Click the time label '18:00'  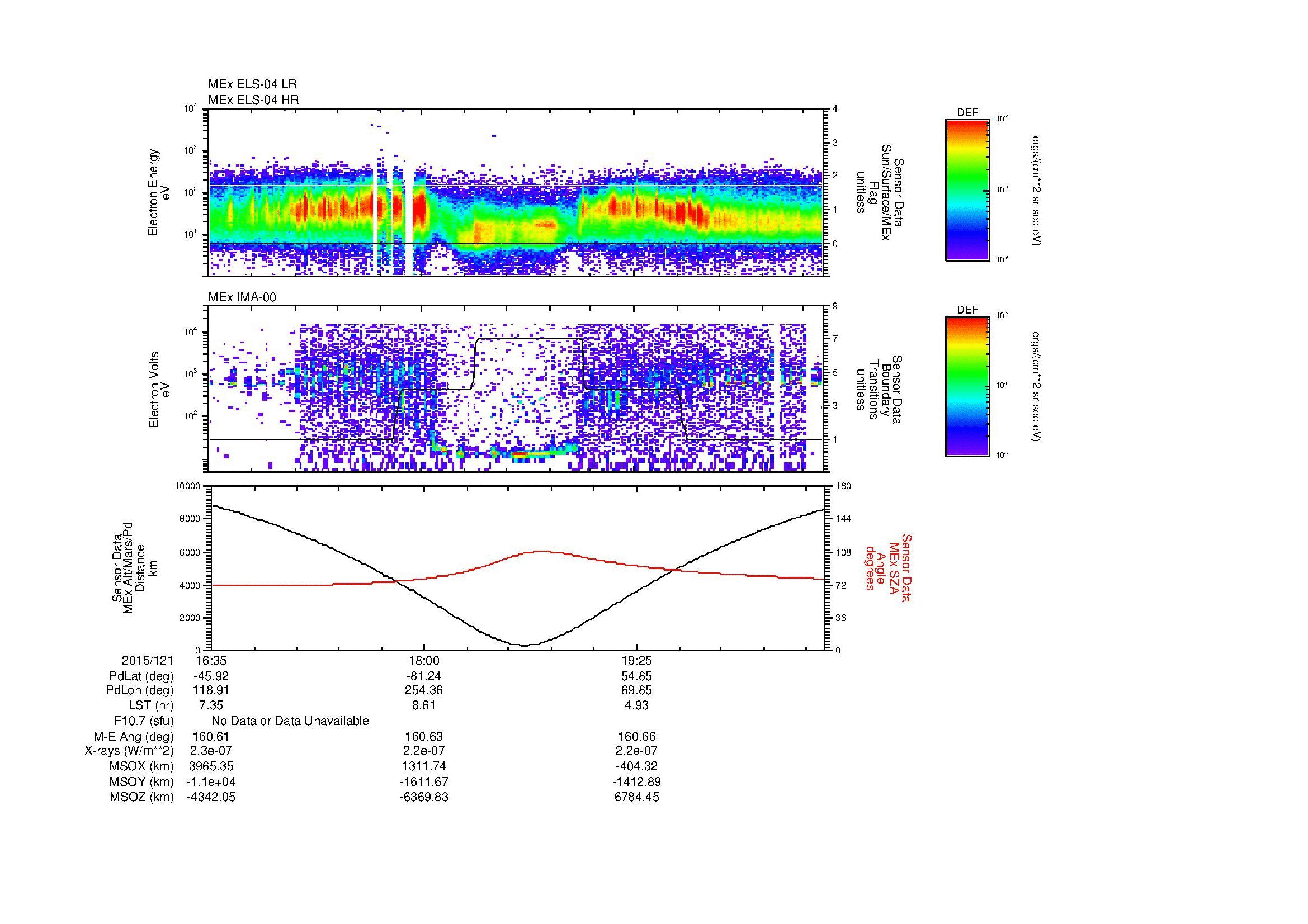[x=424, y=661]
